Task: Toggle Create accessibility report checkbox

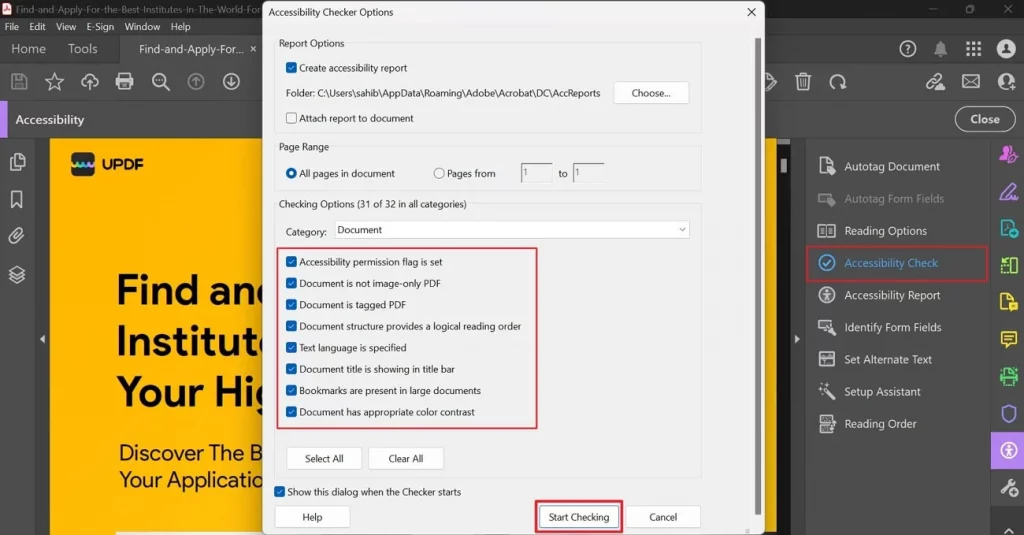Action: click(291, 68)
